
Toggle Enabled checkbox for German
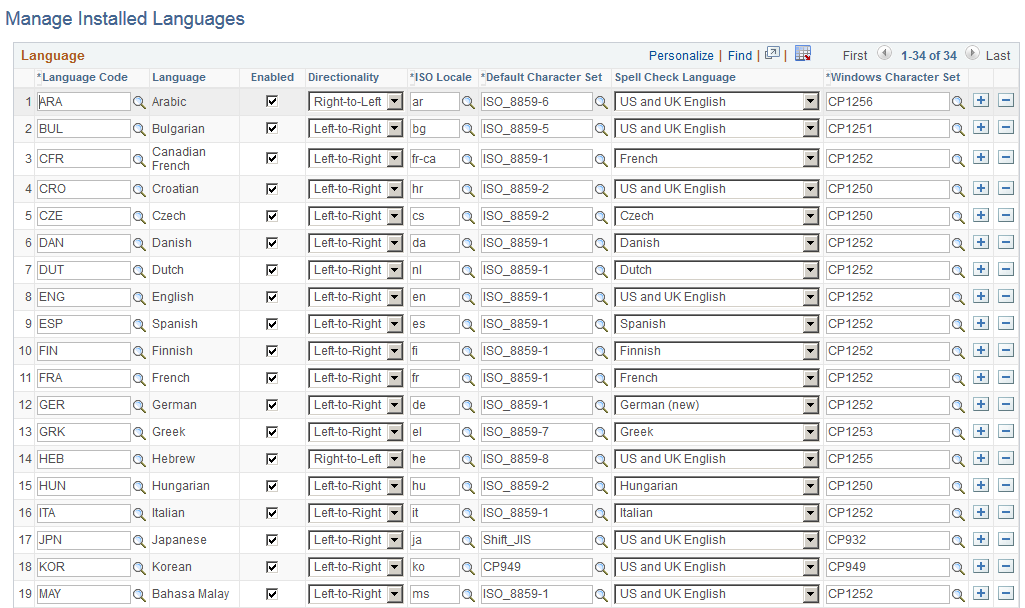coord(272,405)
